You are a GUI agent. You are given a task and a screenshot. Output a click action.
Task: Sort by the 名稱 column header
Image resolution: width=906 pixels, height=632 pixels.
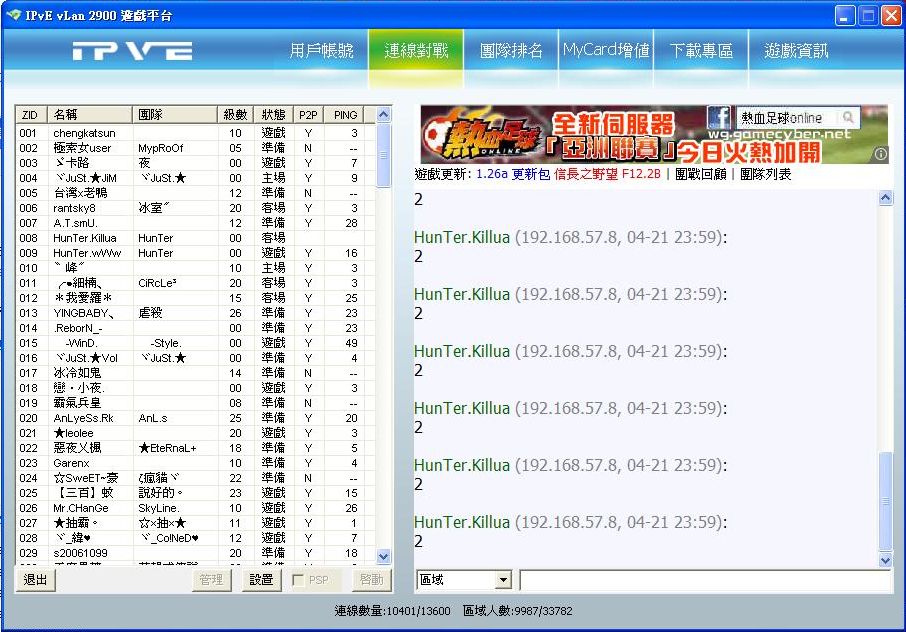90,115
